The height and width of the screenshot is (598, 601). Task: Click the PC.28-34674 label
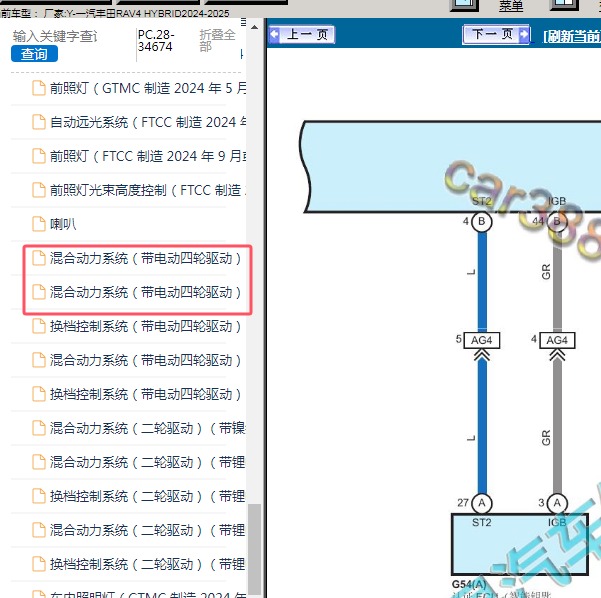point(156,41)
